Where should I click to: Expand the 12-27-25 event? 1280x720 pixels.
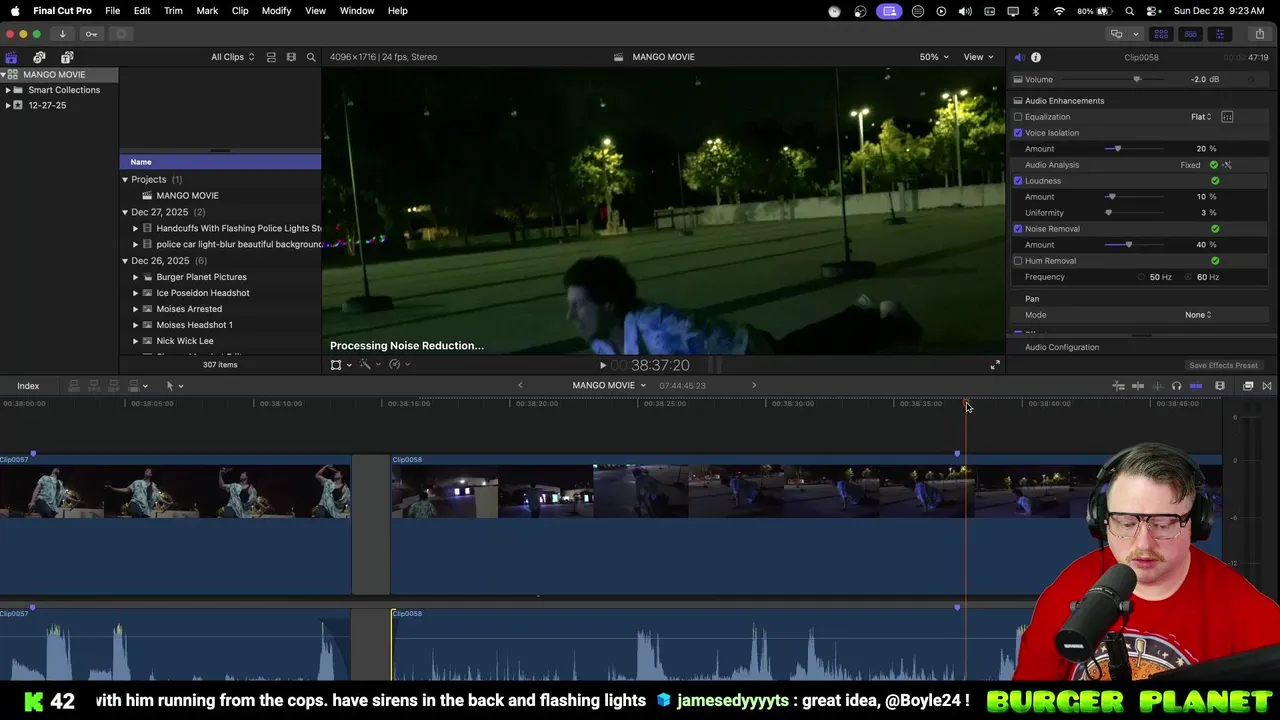tap(8, 105)
